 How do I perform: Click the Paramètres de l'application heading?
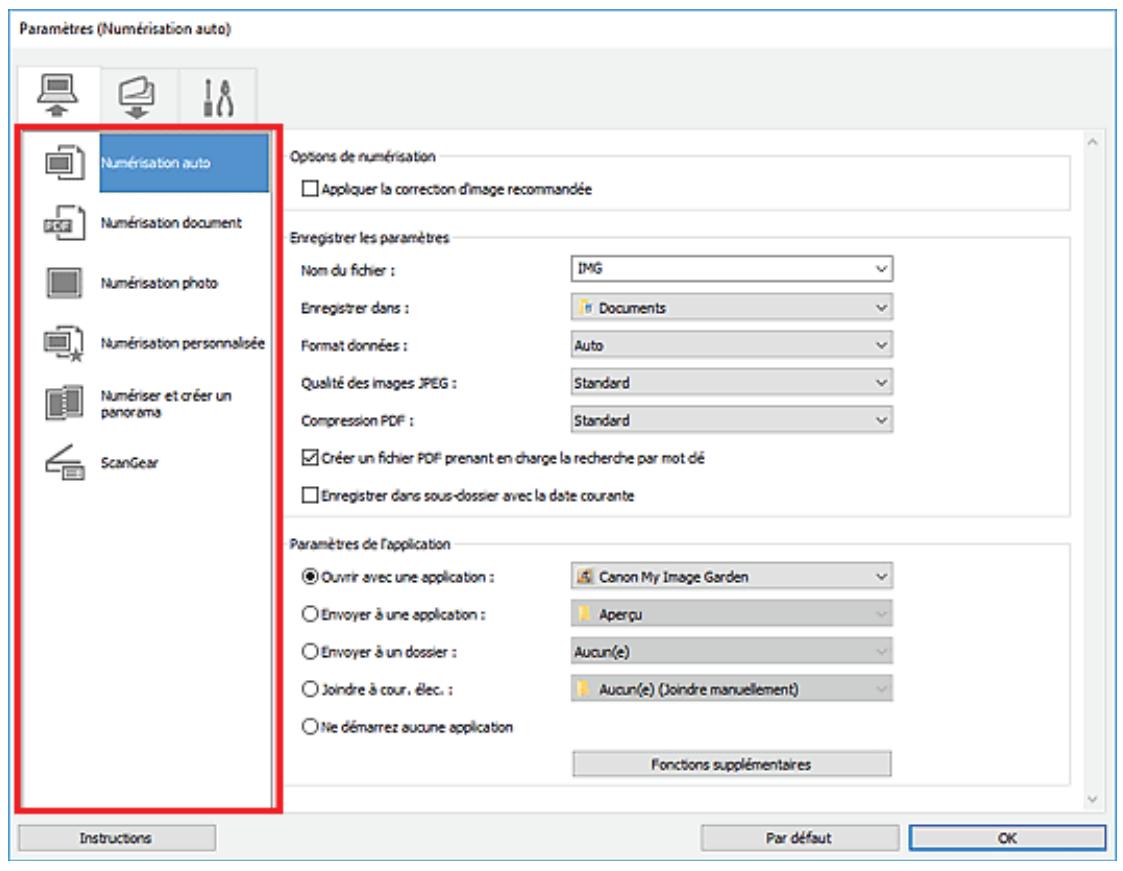pyautogui.click(x=370, y=544)
